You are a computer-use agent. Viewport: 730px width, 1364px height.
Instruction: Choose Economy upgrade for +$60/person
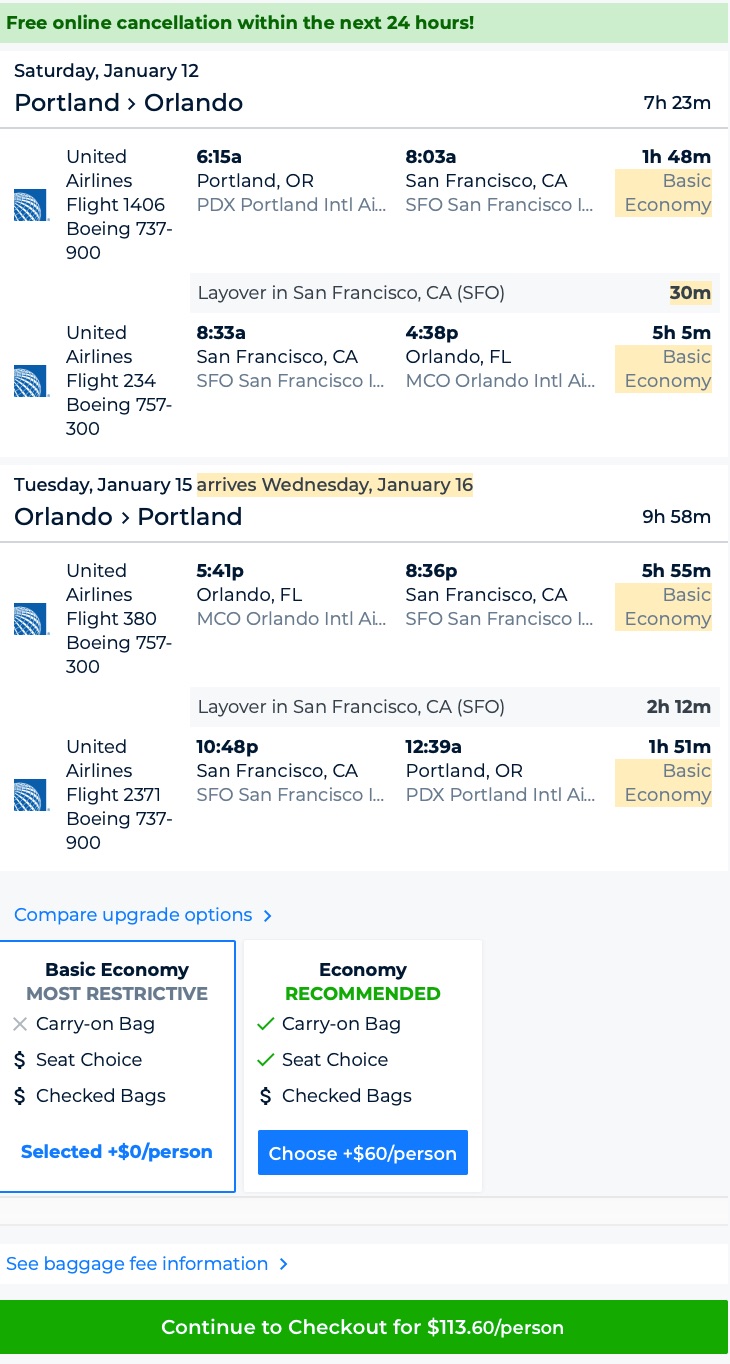pyautogui.click(x=363, y=1153)
